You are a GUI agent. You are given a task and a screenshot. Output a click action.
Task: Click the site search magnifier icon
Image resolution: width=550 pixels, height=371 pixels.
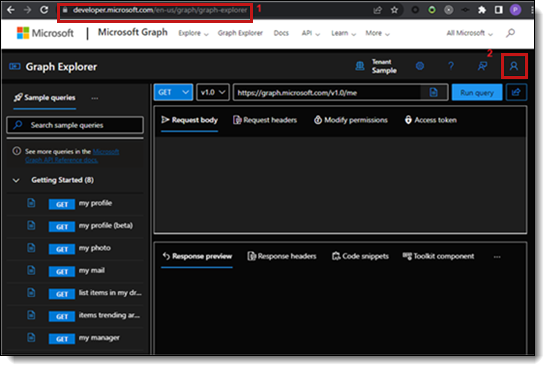[511, 33]
